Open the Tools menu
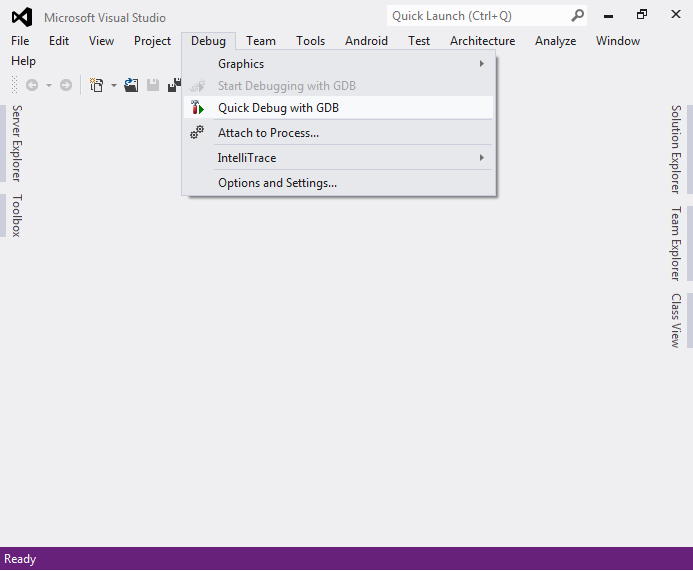This screenshot has height=571, width=693. pos(310,41)
